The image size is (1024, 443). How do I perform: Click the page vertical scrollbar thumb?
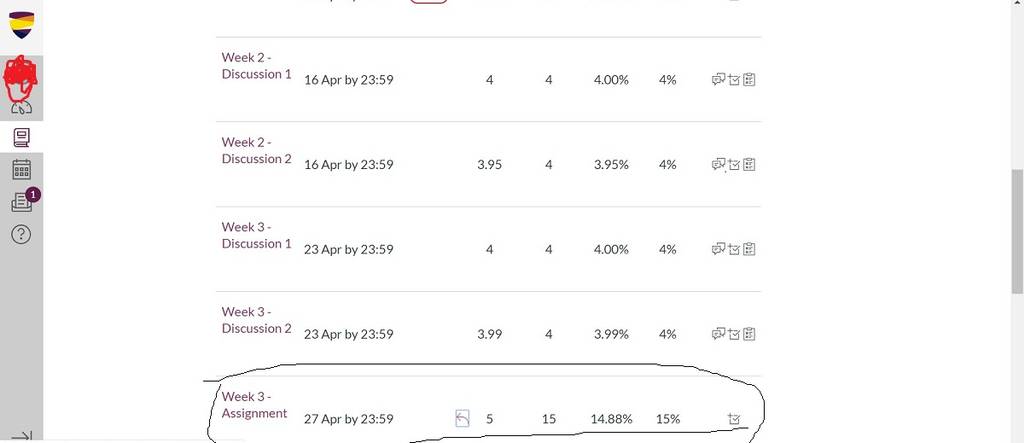(1017, 232)
